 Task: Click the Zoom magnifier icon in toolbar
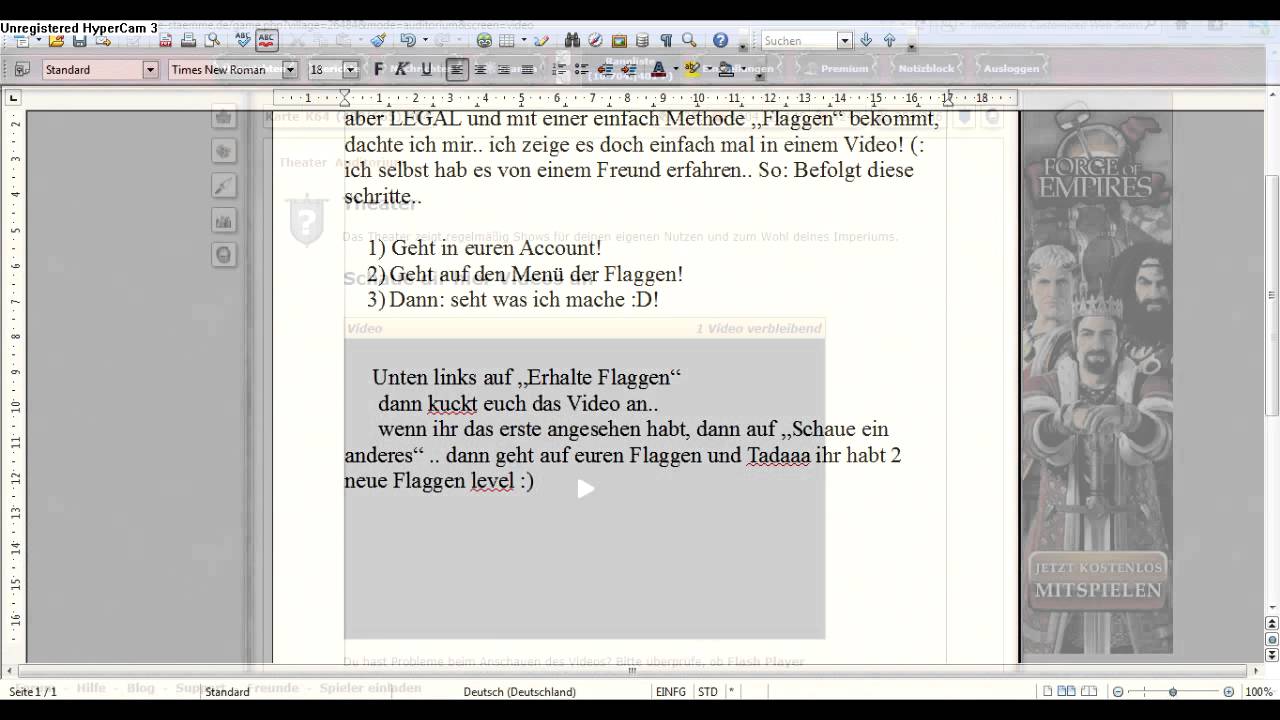(689, 41)
